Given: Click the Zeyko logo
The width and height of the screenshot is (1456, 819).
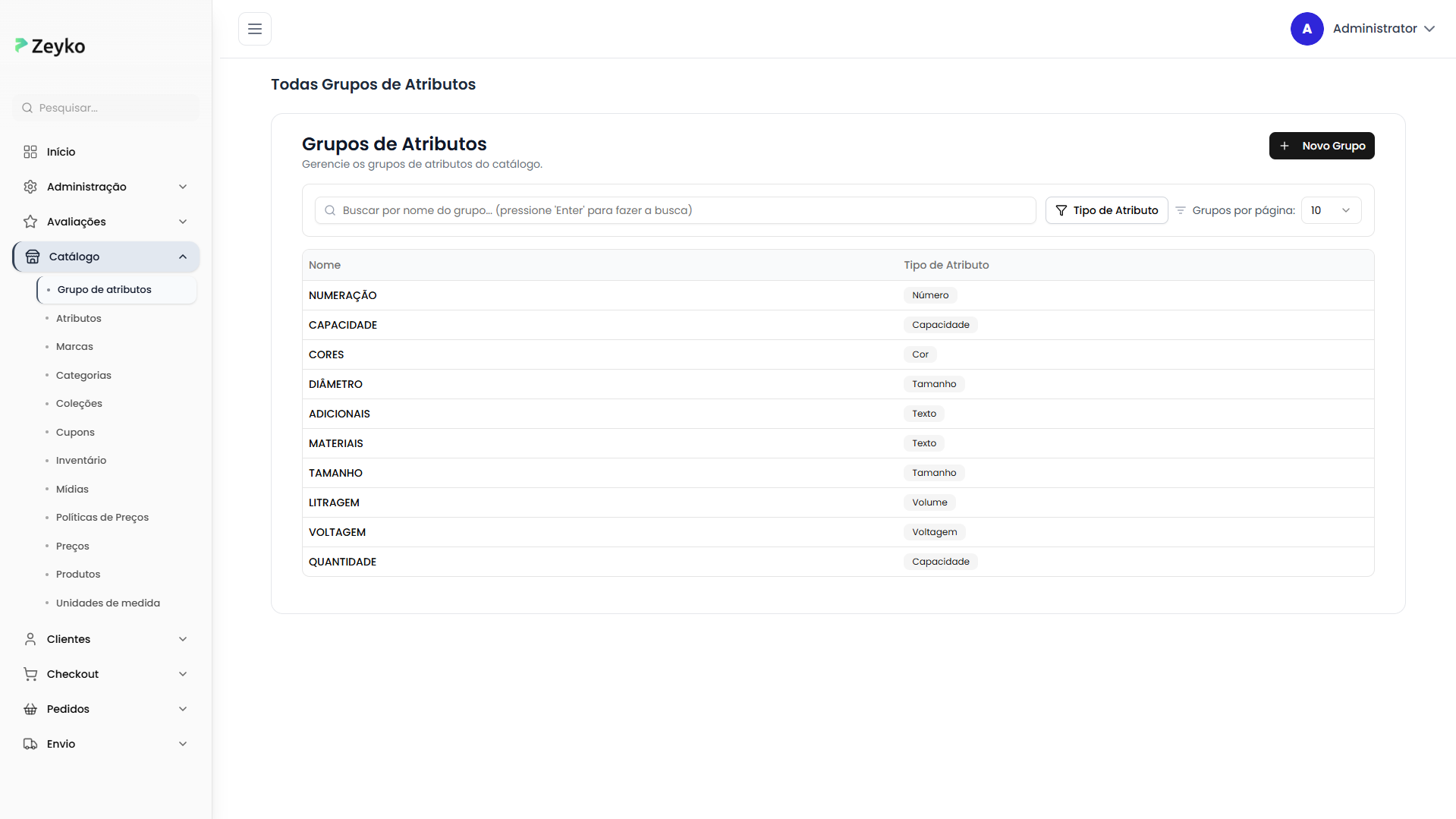Looking at the screenshot, I should point(49,46).
